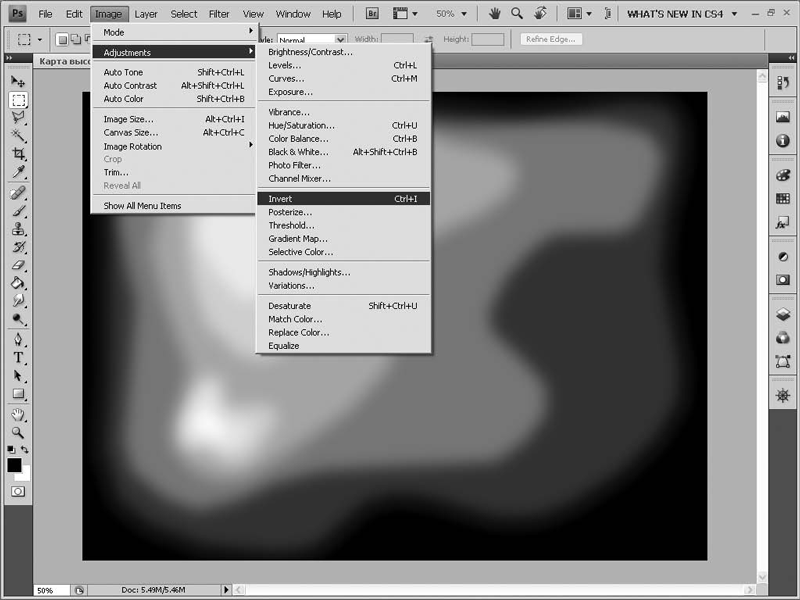
Task: Select the Type tool
Action: pyautogui.click(x=18, y=358)
